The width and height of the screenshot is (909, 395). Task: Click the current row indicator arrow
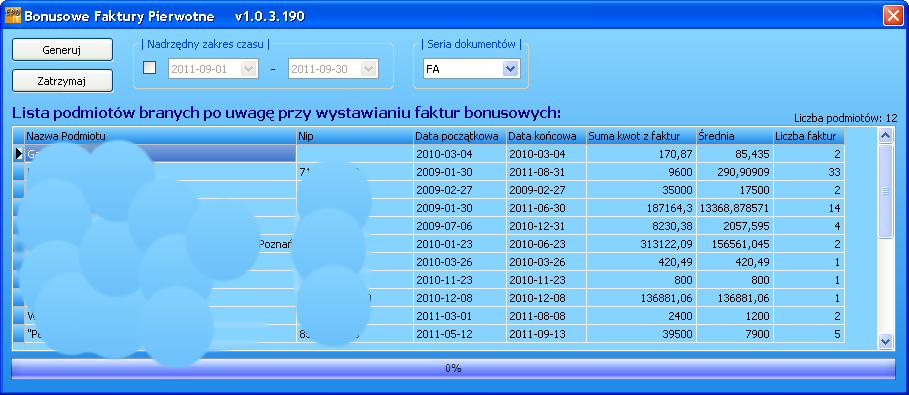pyautogui.click(x=19, y=154)
